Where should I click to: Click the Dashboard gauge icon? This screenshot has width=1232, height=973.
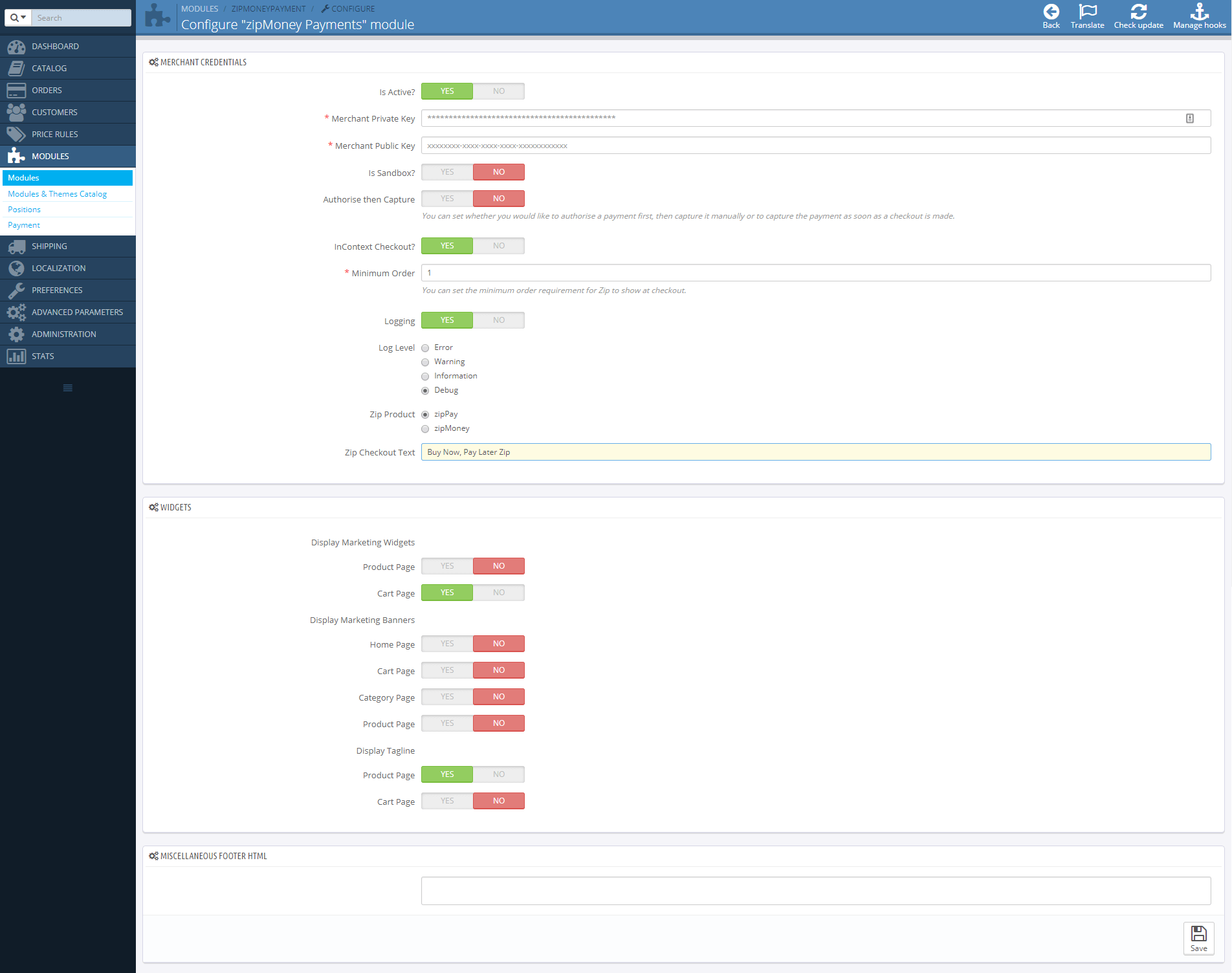point(16,47)
